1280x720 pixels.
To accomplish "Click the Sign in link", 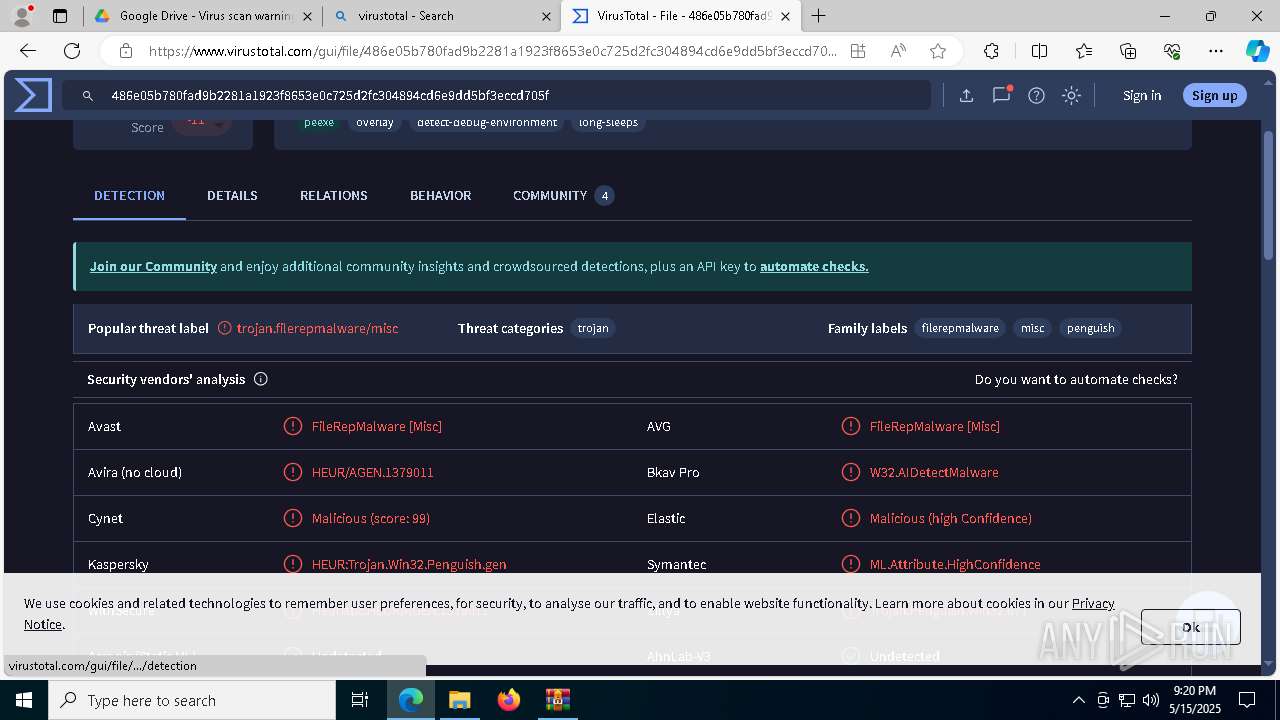I will [1142, 95].
